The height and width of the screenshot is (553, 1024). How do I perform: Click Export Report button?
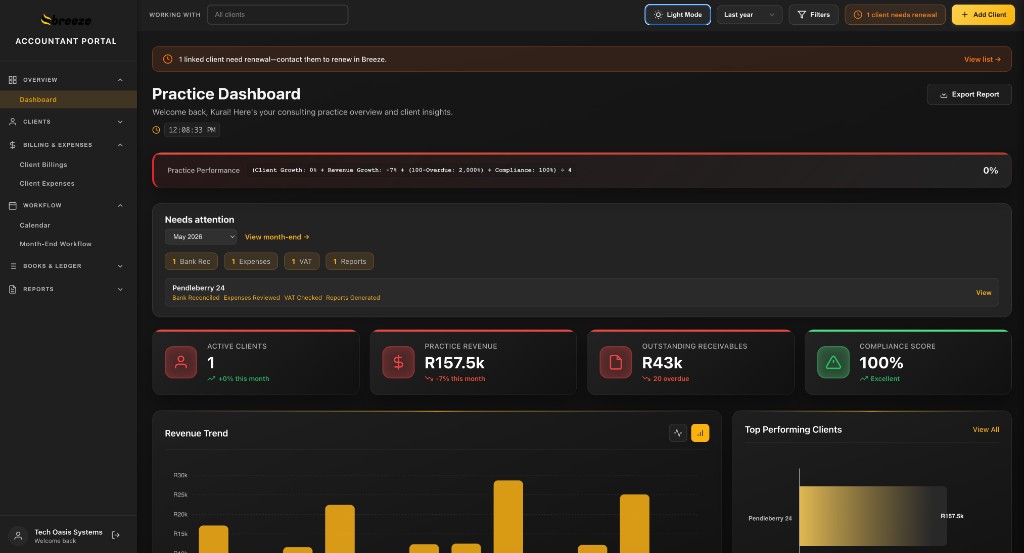(x=969, y=94)
